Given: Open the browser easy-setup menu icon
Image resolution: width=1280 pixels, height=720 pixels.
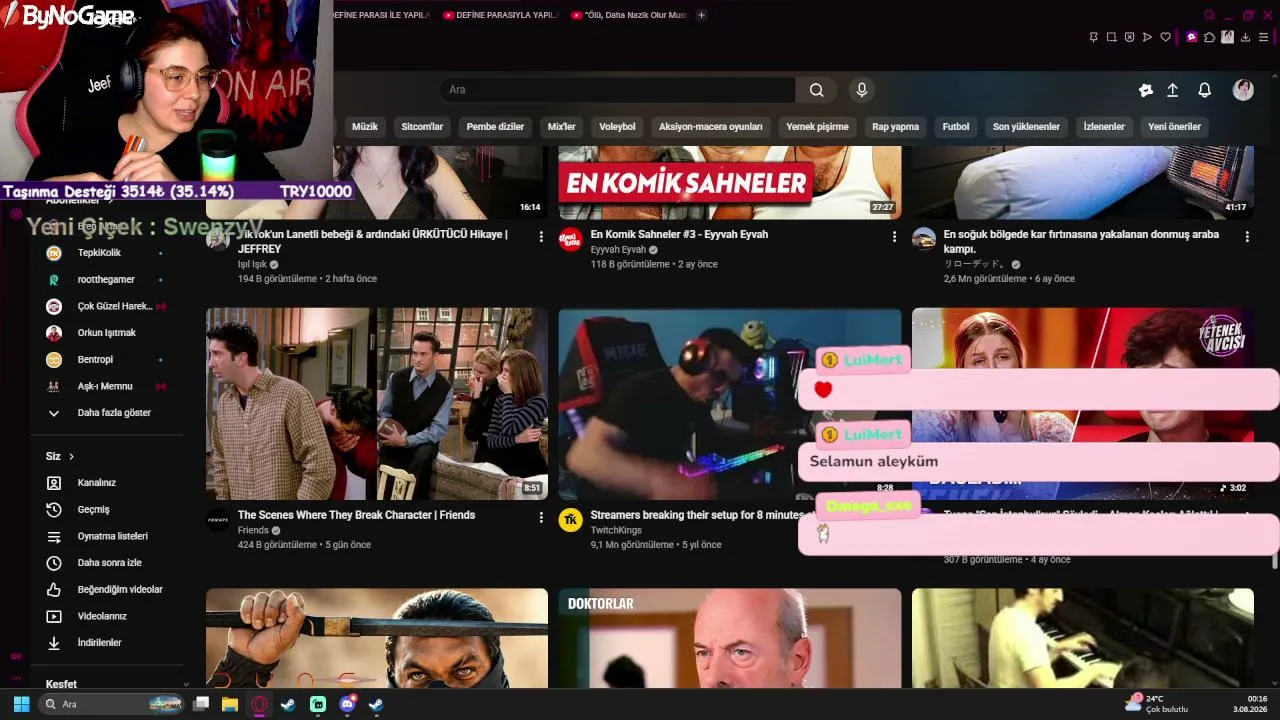Looking at the screenshot, I should [1263, 37].
